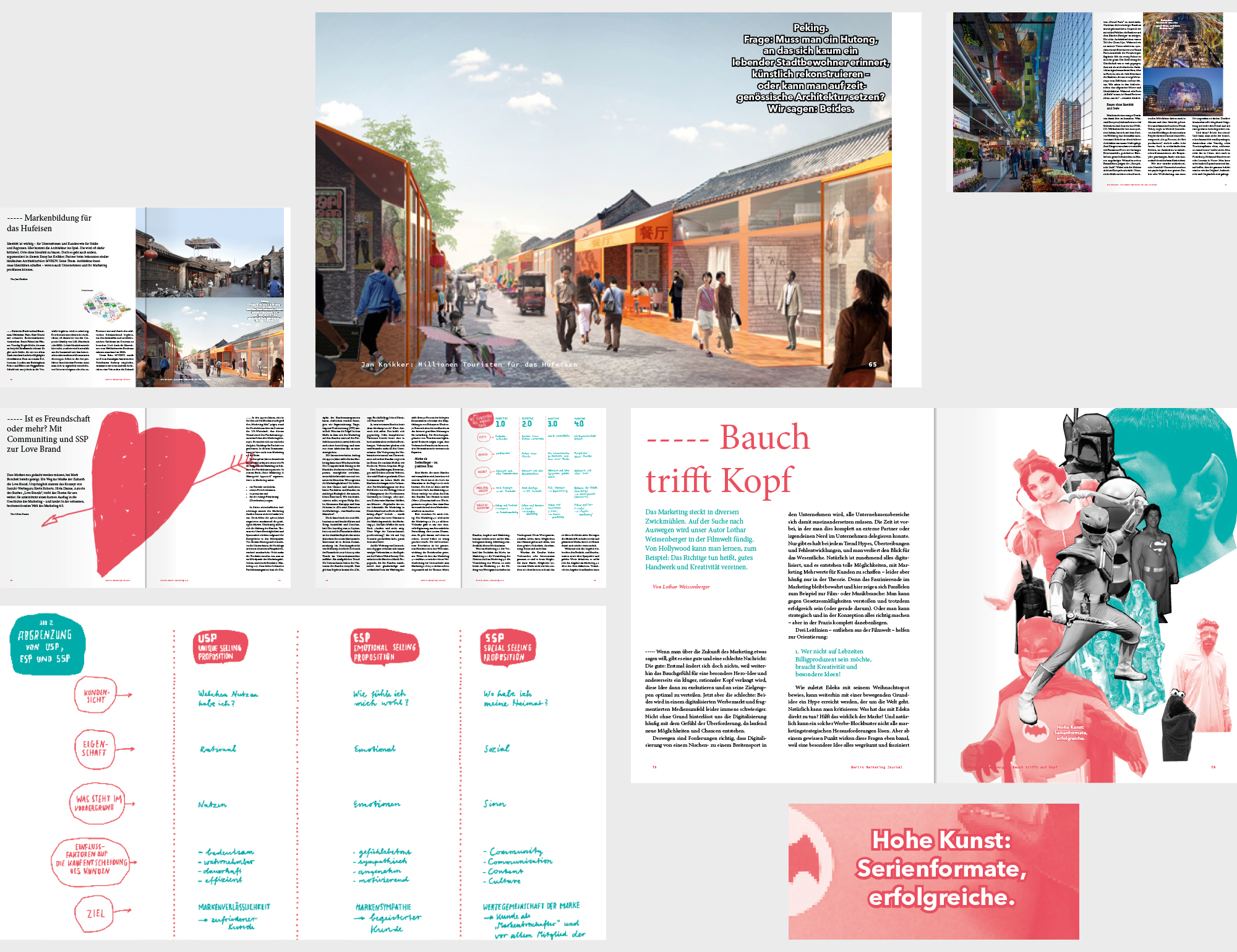Click 'Community' in the SSP list
The image size is (1237, 952).
click(x=515, y=851)
